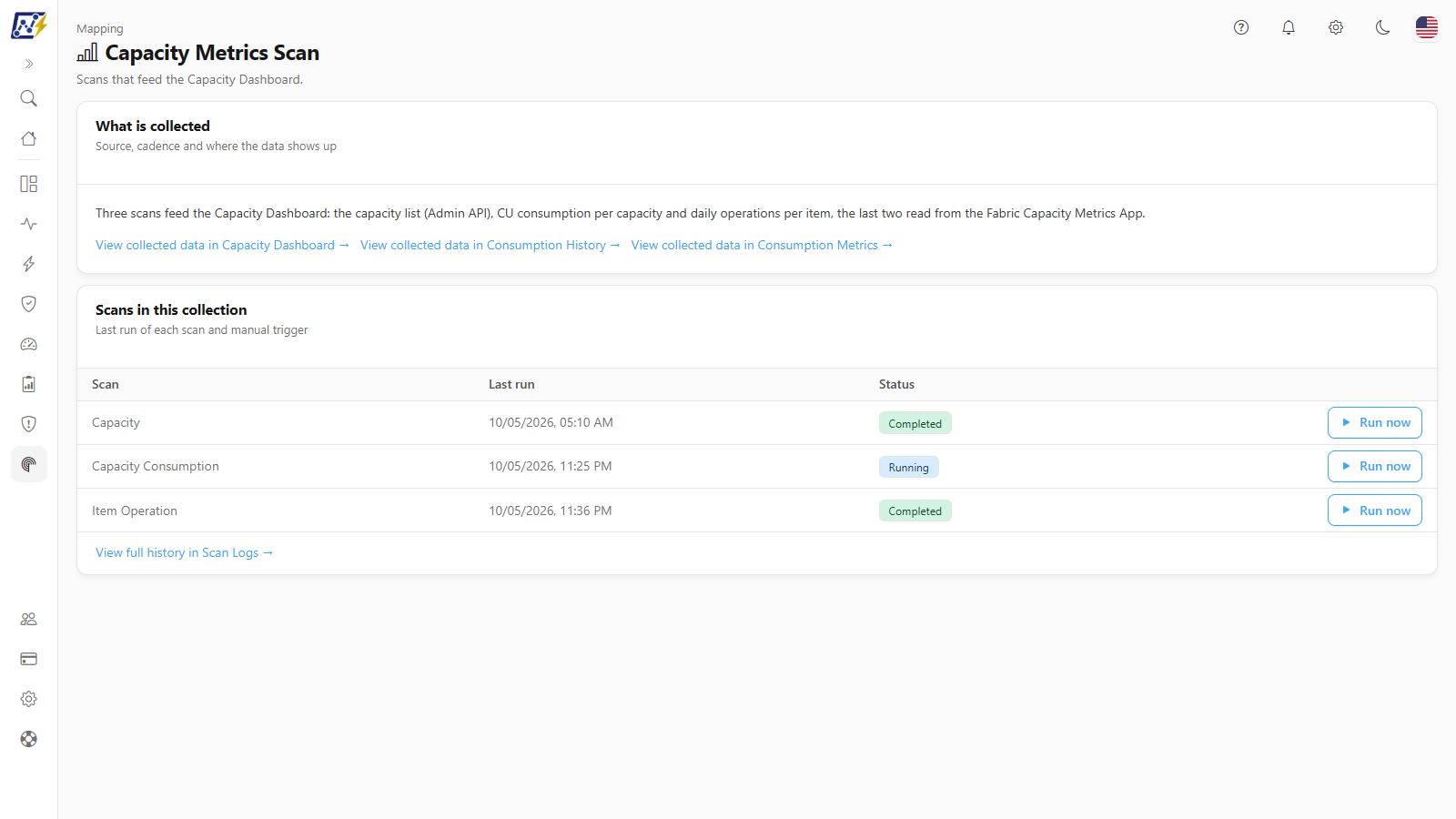
Task: Open the credit card billing icon in the sidebar
Action: [29, 659]
